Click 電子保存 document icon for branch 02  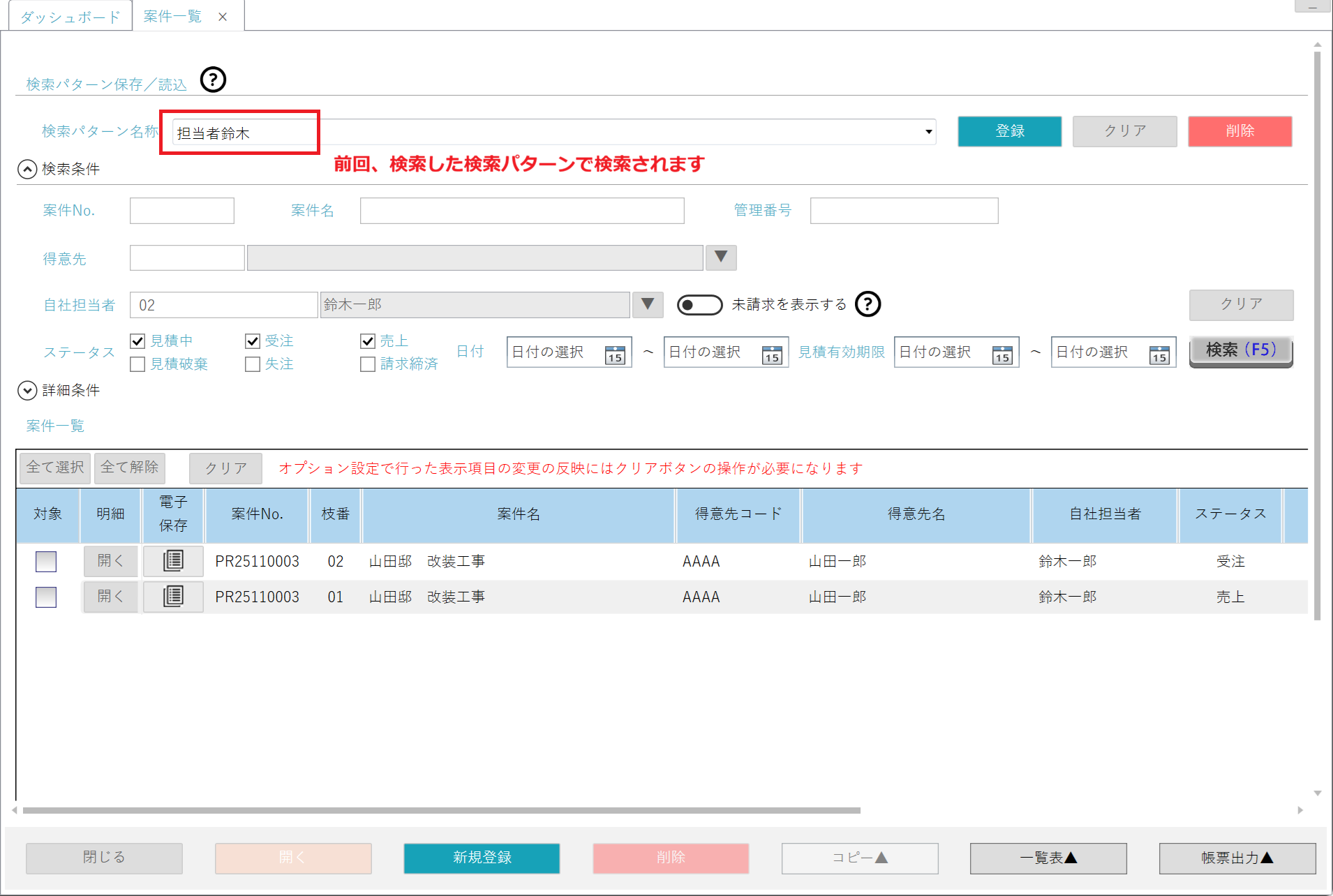click(173, 561)
